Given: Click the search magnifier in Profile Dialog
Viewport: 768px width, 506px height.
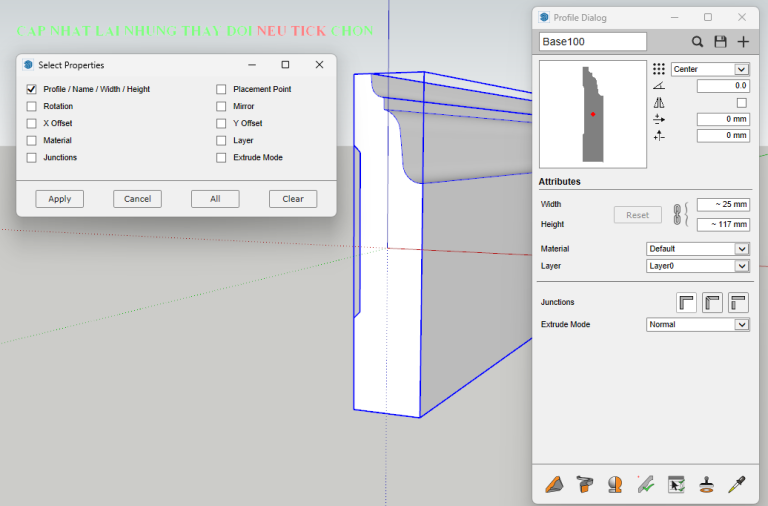Looking at the screenshot, I should (x=697, y=42).
